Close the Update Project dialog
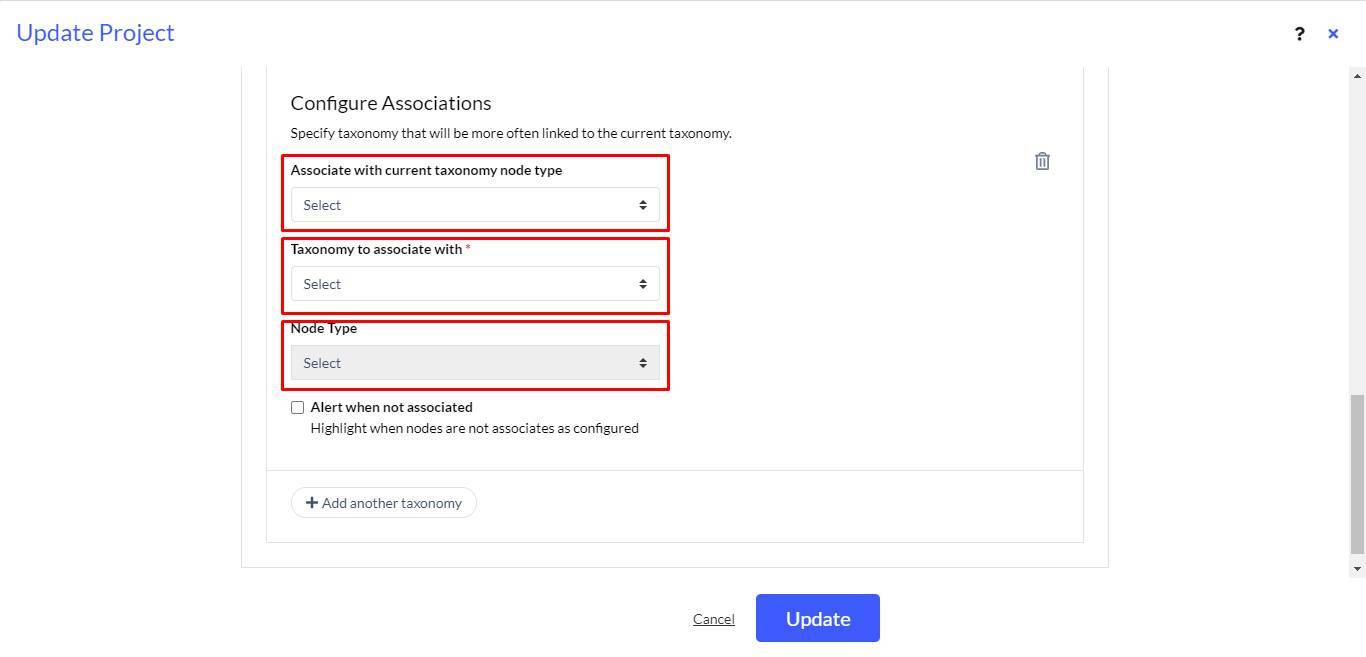Image resolution: width=1366 pixels, height=657 pixels. click(x=1333, y=34)
